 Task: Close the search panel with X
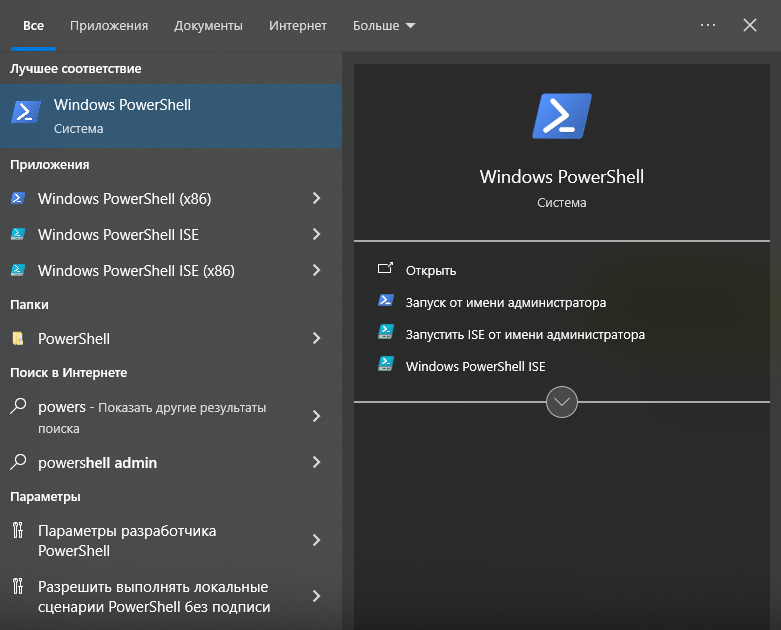click(750, 25)
